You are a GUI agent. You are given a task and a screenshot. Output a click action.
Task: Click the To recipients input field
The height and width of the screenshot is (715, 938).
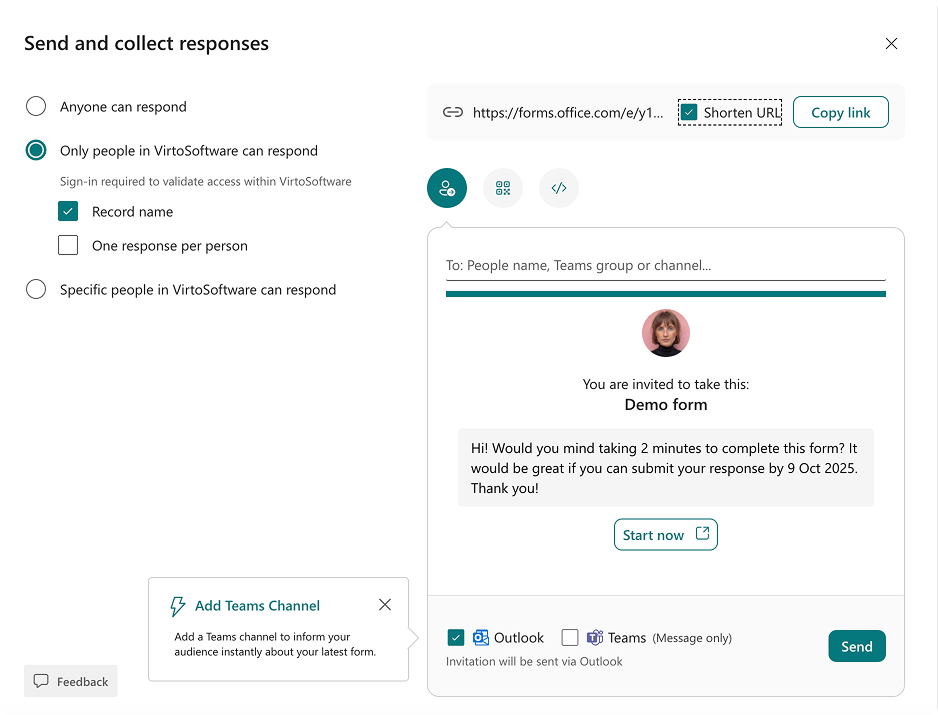(x=665, y=263)
